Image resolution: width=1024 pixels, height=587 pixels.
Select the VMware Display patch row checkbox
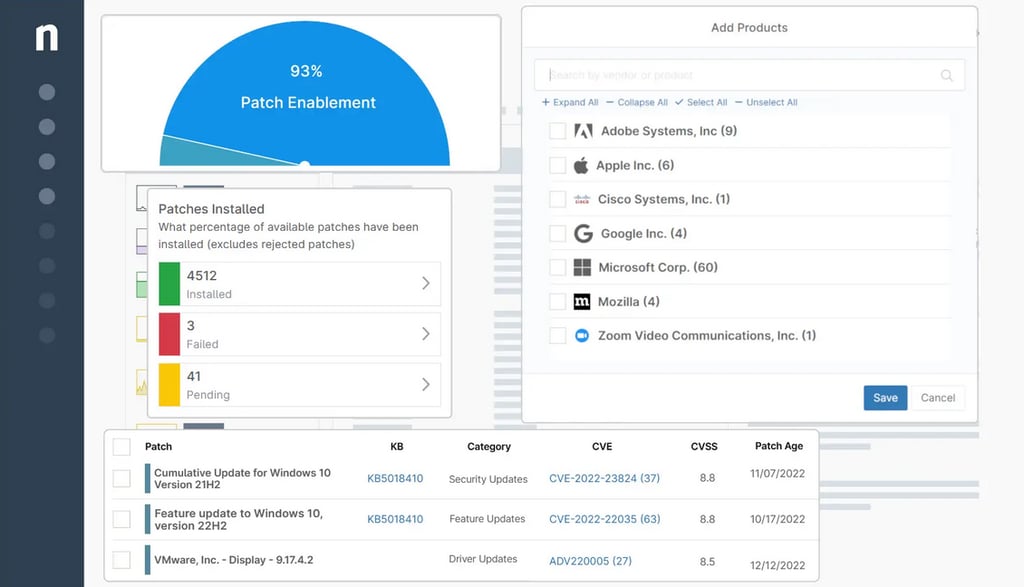[x=121, y=559]
